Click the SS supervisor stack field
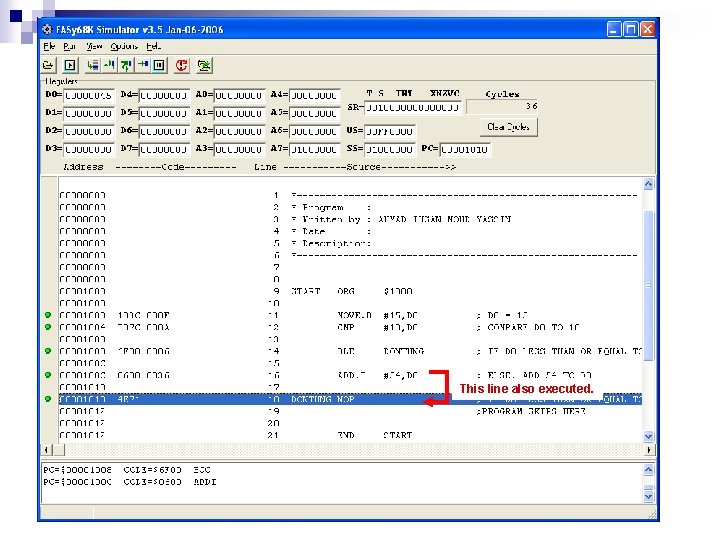720x540 pixels. pyautogui.click(x=390, y=149)
